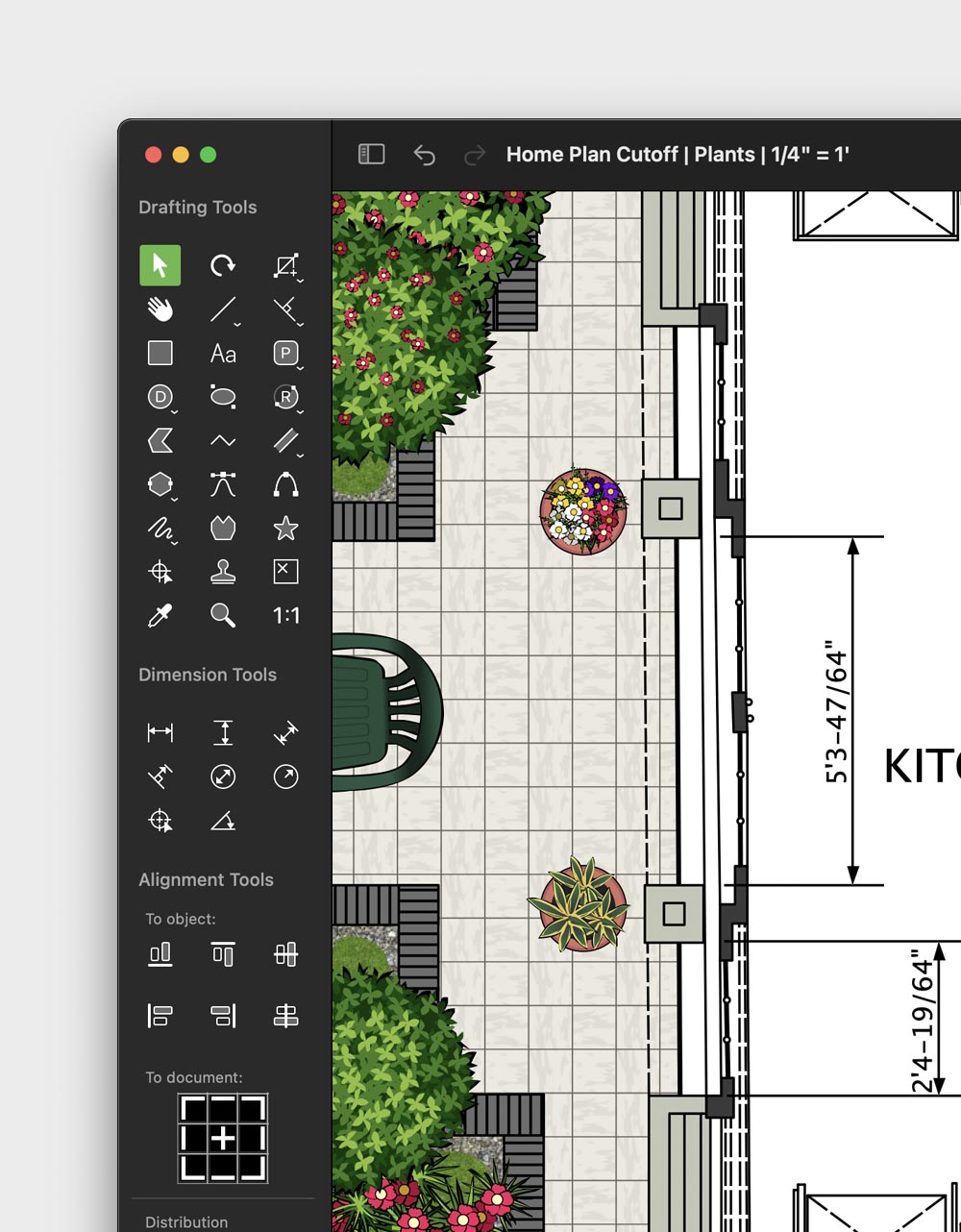Set the view to 1:1 scale
This screenshot has height=1232, width=961.
point(285,615)
